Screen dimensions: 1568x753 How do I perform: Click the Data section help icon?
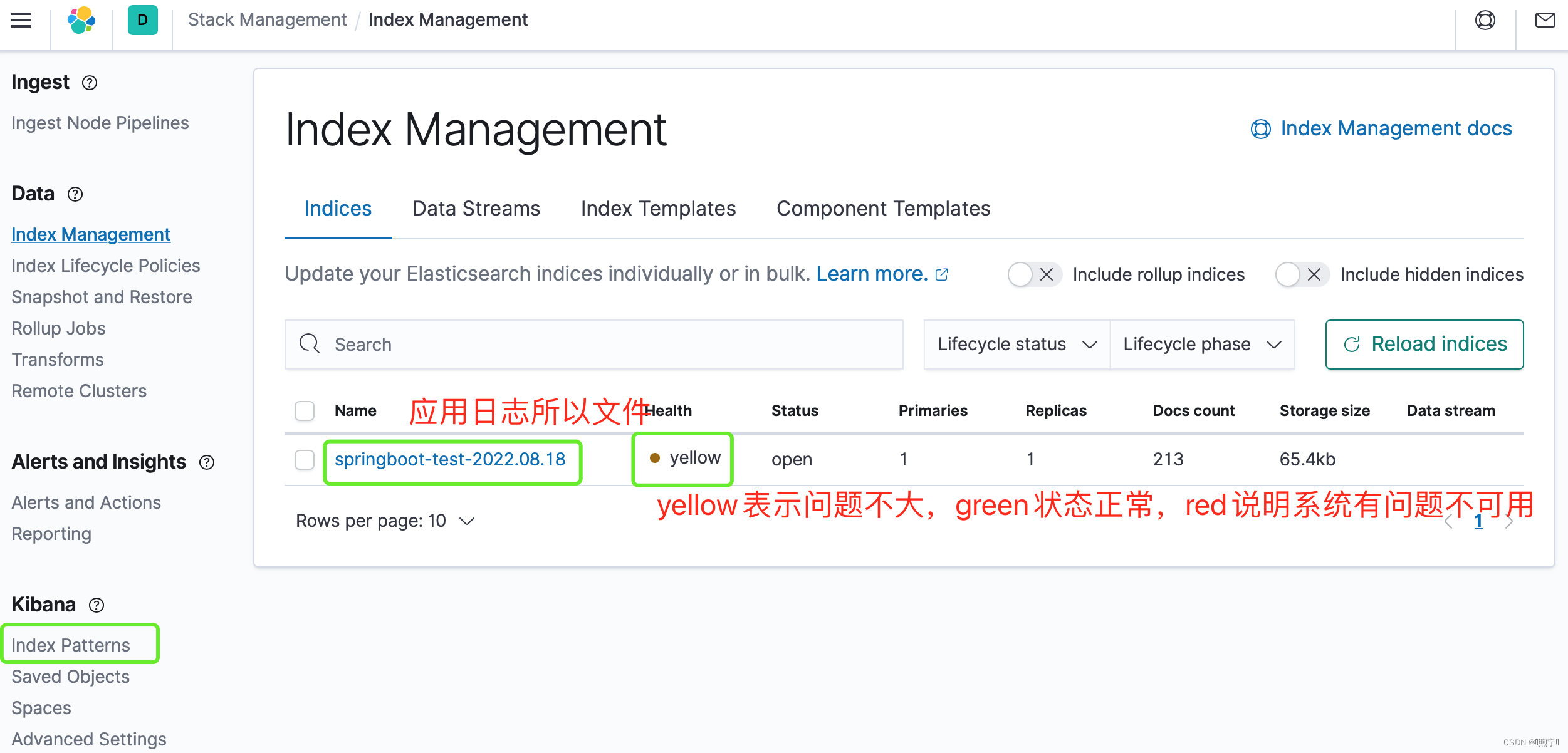(75, 194)
